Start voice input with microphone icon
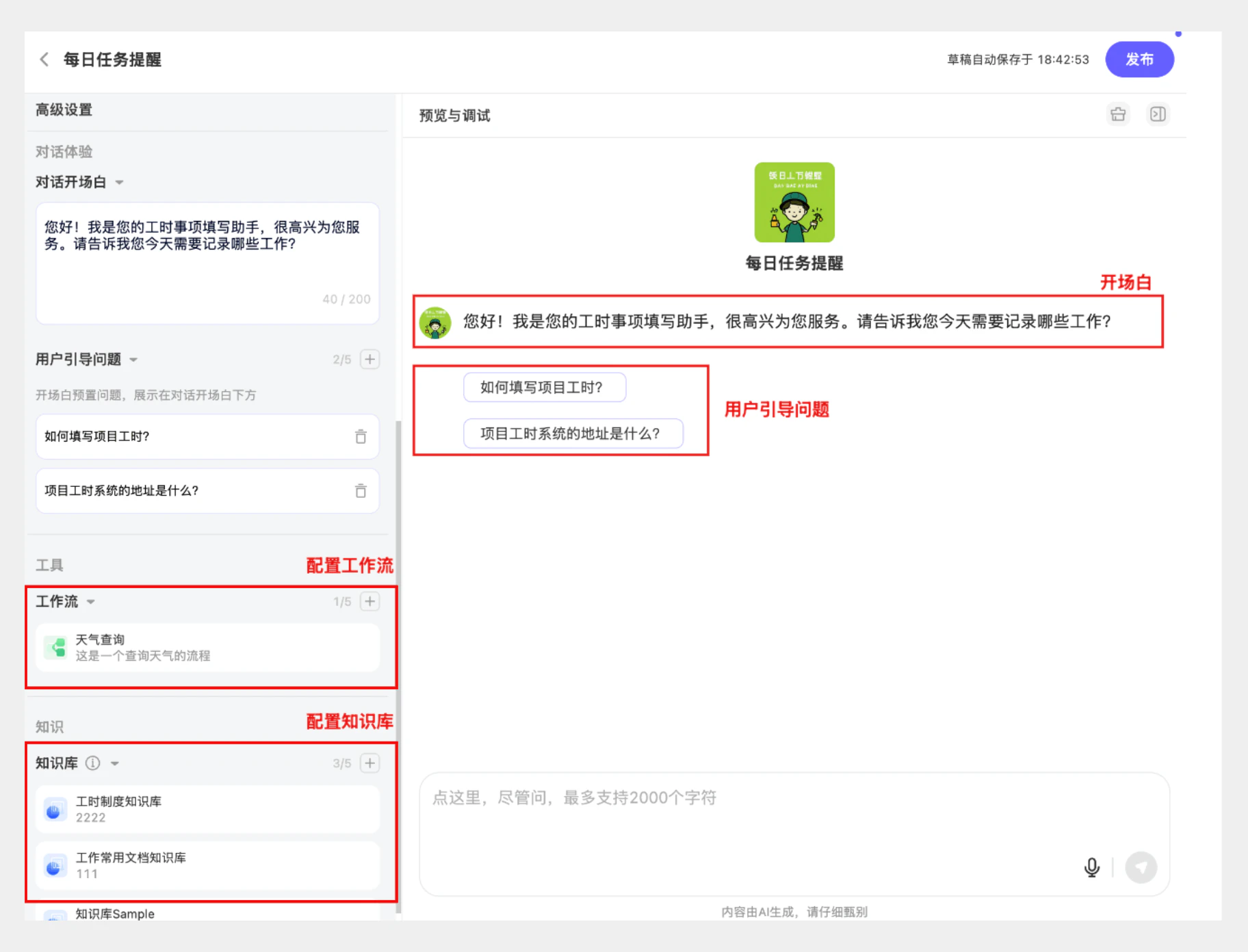 [1092, 867]
